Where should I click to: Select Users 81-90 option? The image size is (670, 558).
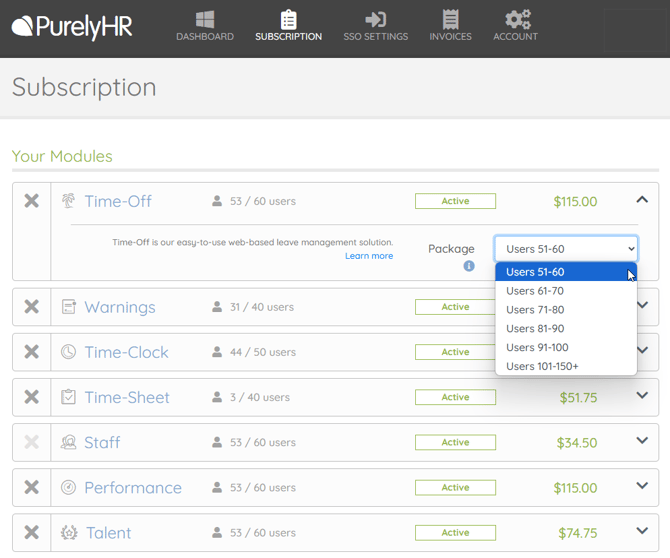pos(566,328)
